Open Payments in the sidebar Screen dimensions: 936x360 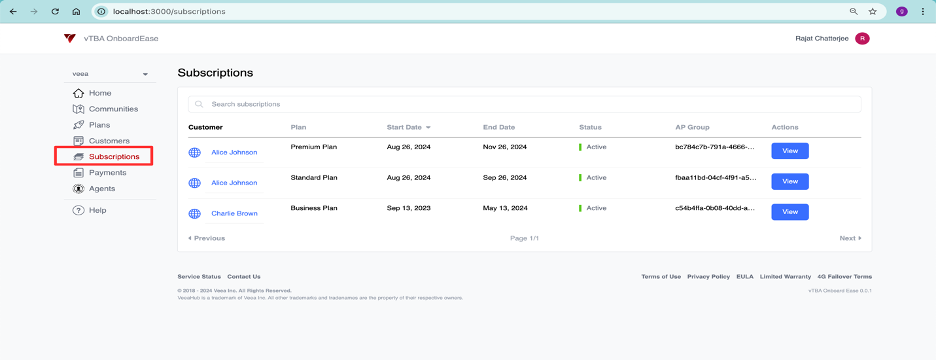107,173
